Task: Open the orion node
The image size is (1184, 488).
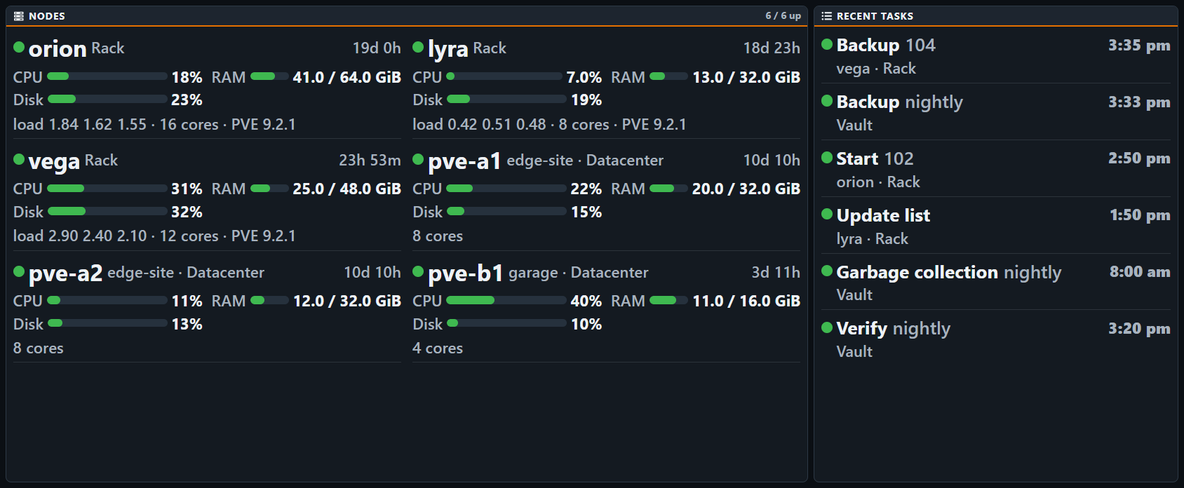Action: point(57,49)
